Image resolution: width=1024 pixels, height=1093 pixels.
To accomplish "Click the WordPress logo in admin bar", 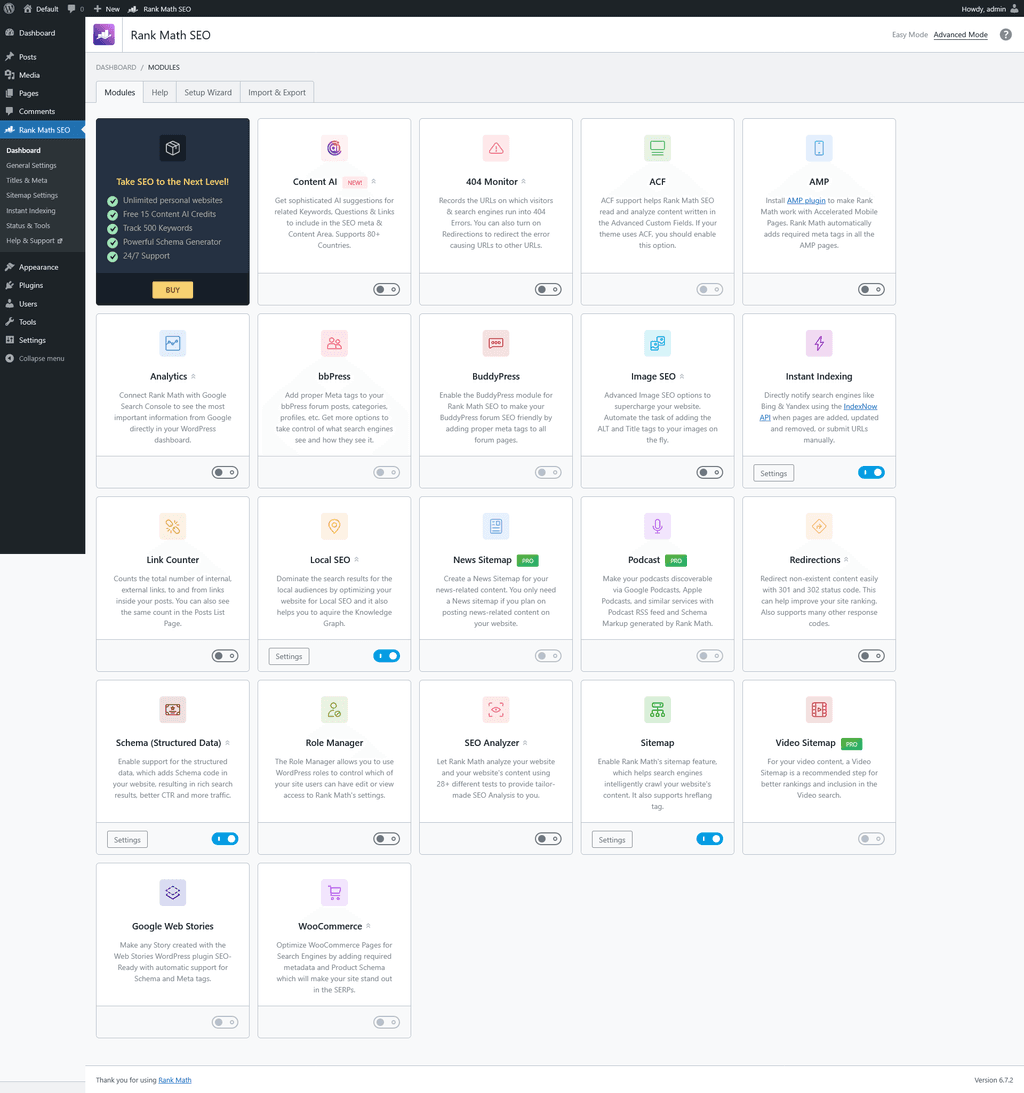I will (x=9, y=8).
